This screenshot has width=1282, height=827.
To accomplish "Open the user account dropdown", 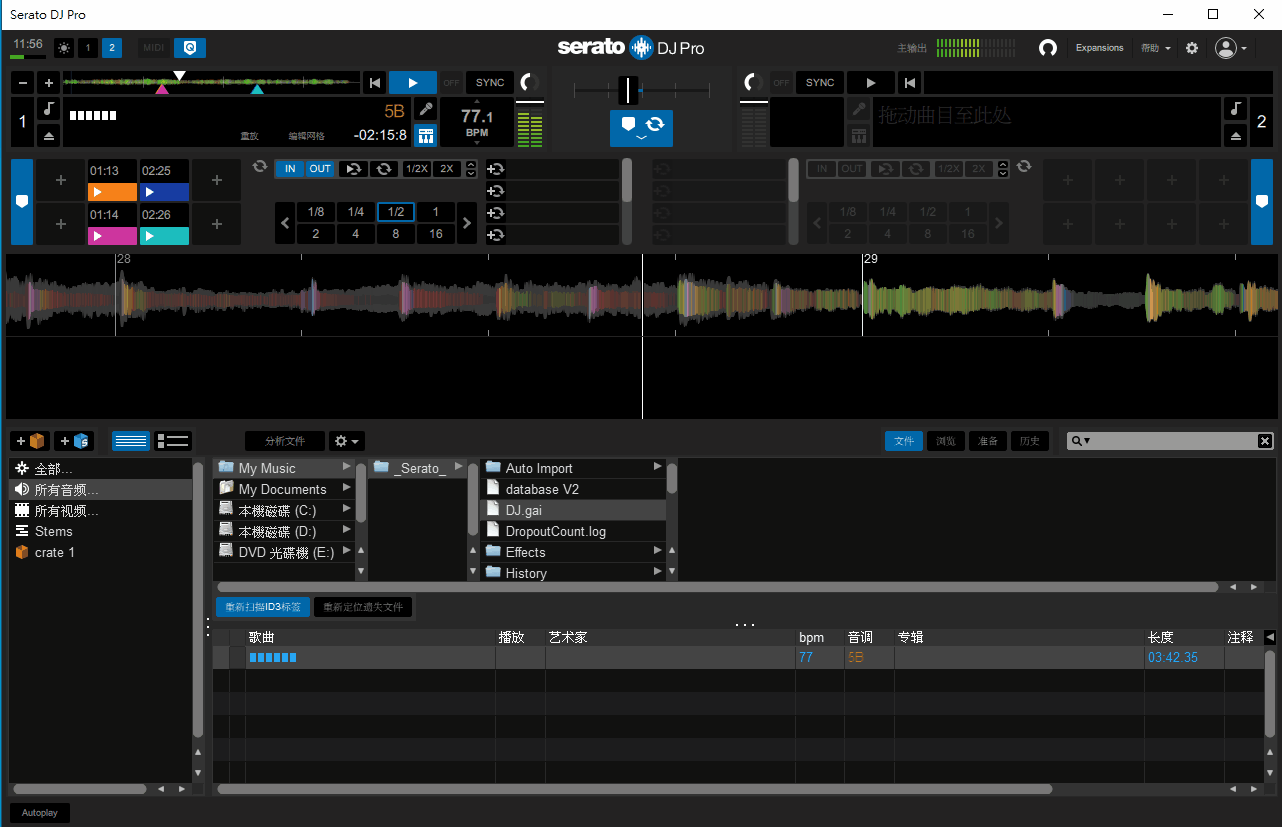I will [x=1231, y=48].
